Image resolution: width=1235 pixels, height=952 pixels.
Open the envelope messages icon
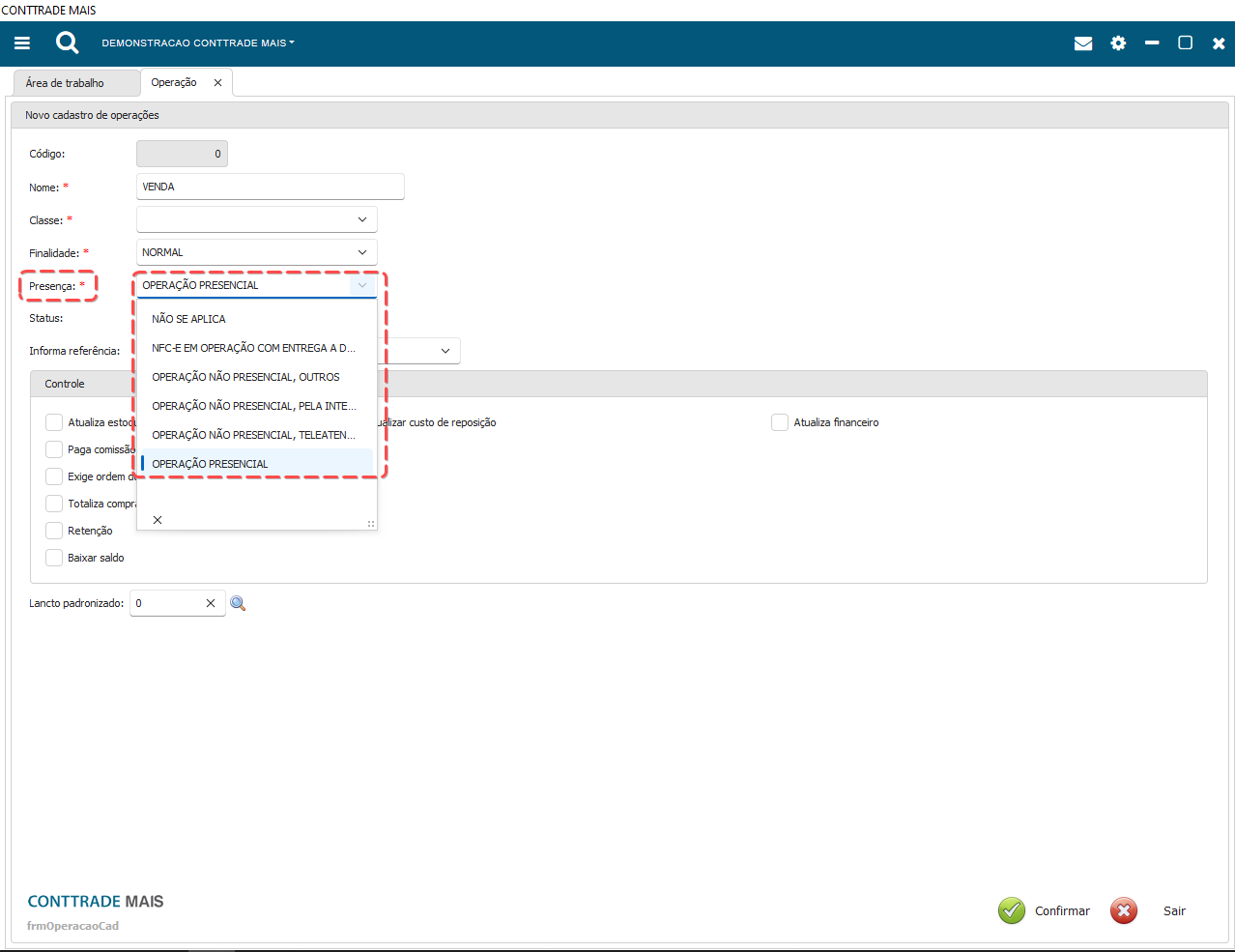[x=1083, y=43]
